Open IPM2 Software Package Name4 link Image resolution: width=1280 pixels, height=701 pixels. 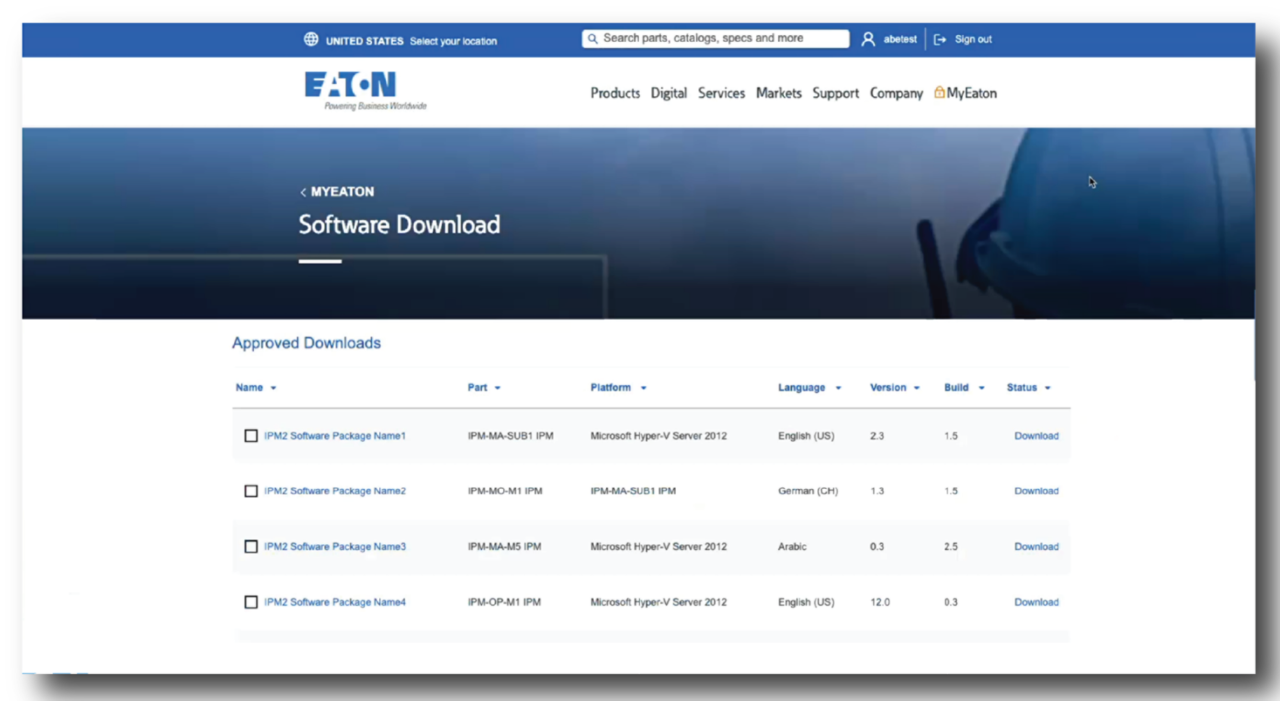coord(335,602)
